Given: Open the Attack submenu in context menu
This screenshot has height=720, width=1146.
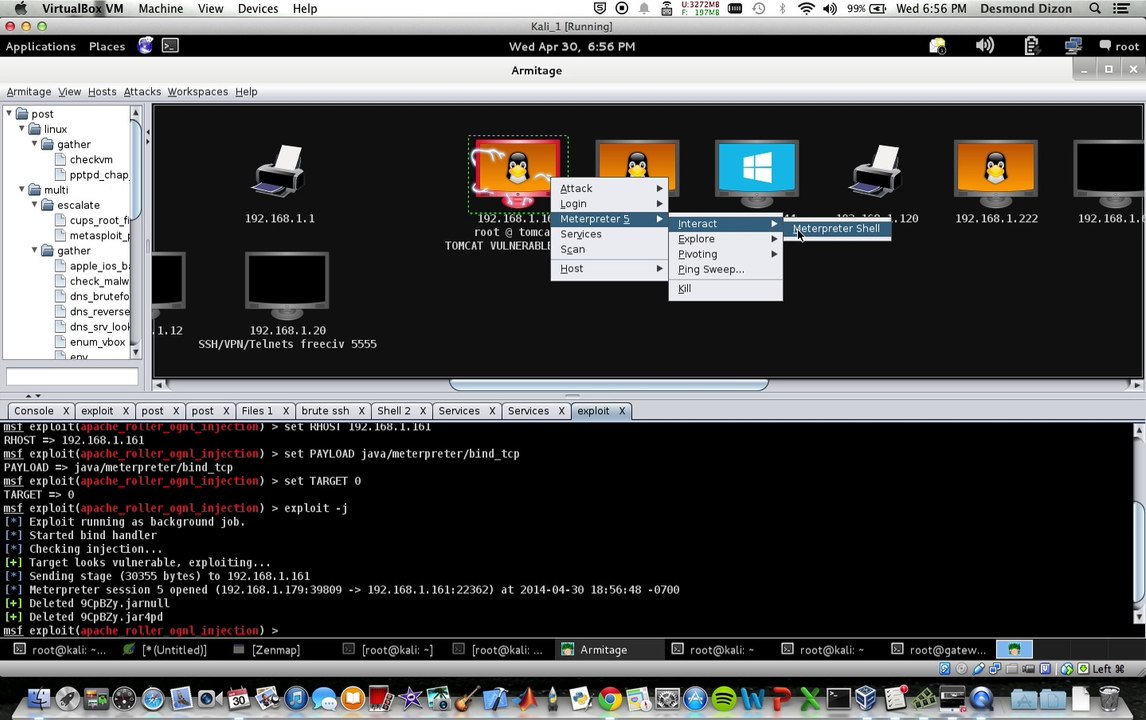Looking at the screenshot, I should 610,189.
